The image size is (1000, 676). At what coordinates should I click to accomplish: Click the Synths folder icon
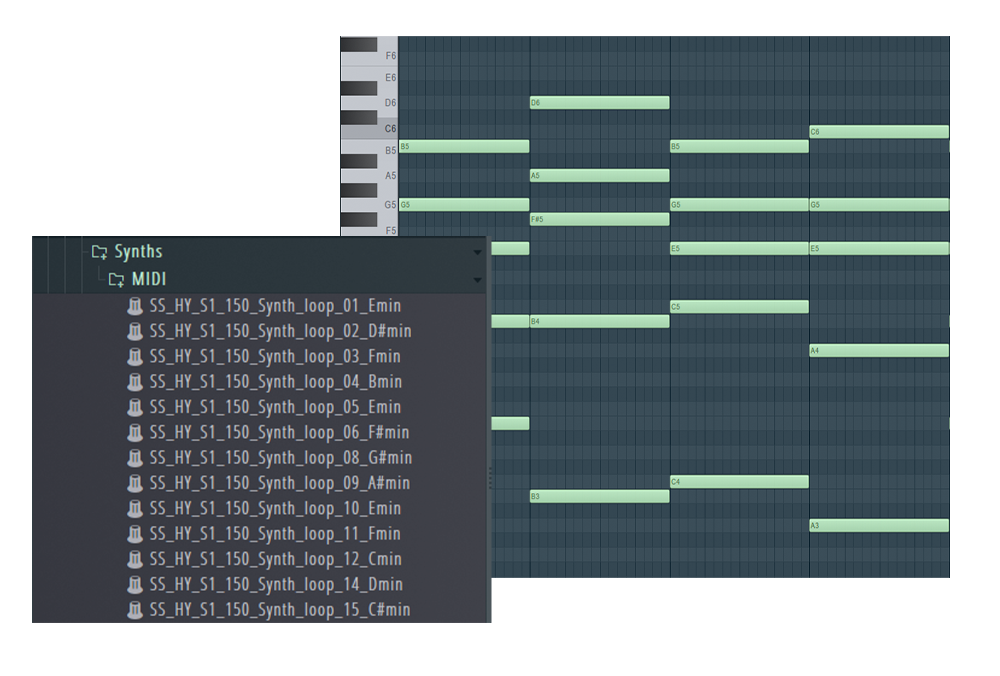point(99,252)
